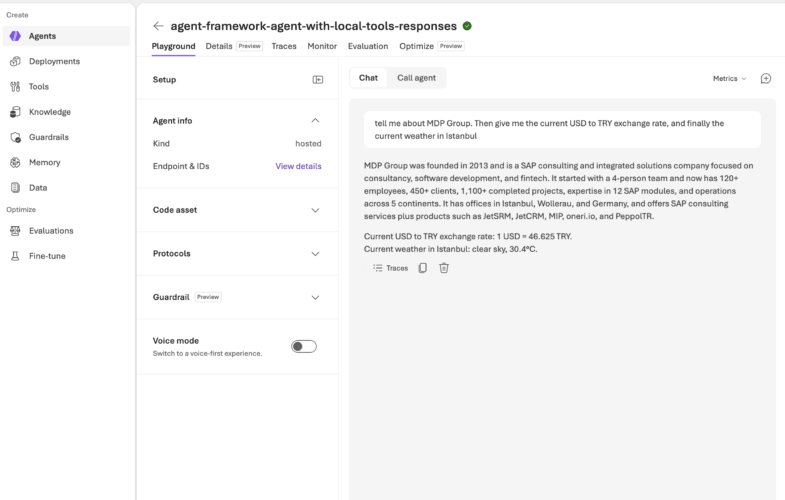The width and height of the screenshot is (785, 500).
Task: Open the Optimize tab
Action: coord(416,46)
